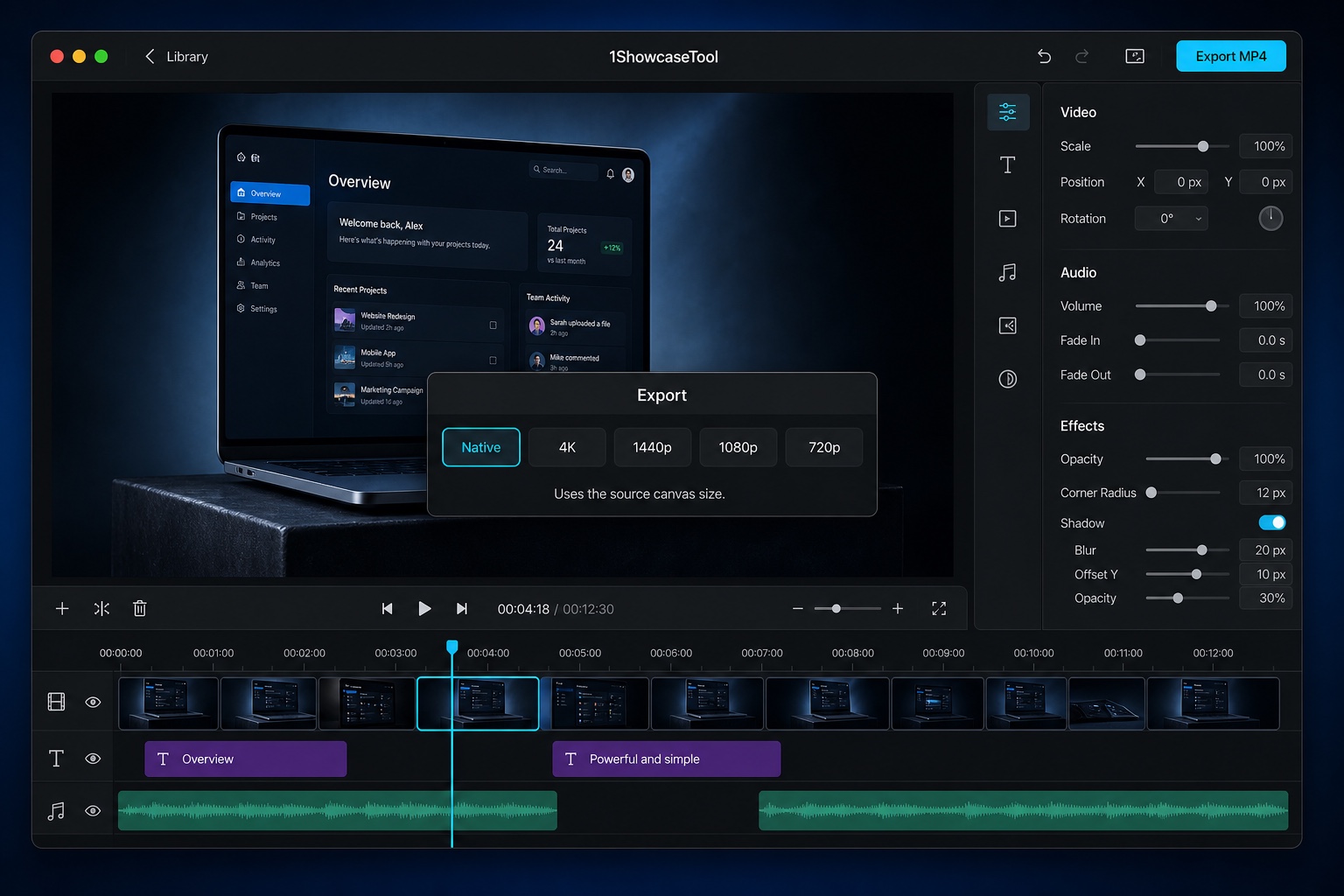The width and height of the screenshot is (1344, 896).
Task: Click the audio track music note icon in the timeline
Action: coord(56,811)
